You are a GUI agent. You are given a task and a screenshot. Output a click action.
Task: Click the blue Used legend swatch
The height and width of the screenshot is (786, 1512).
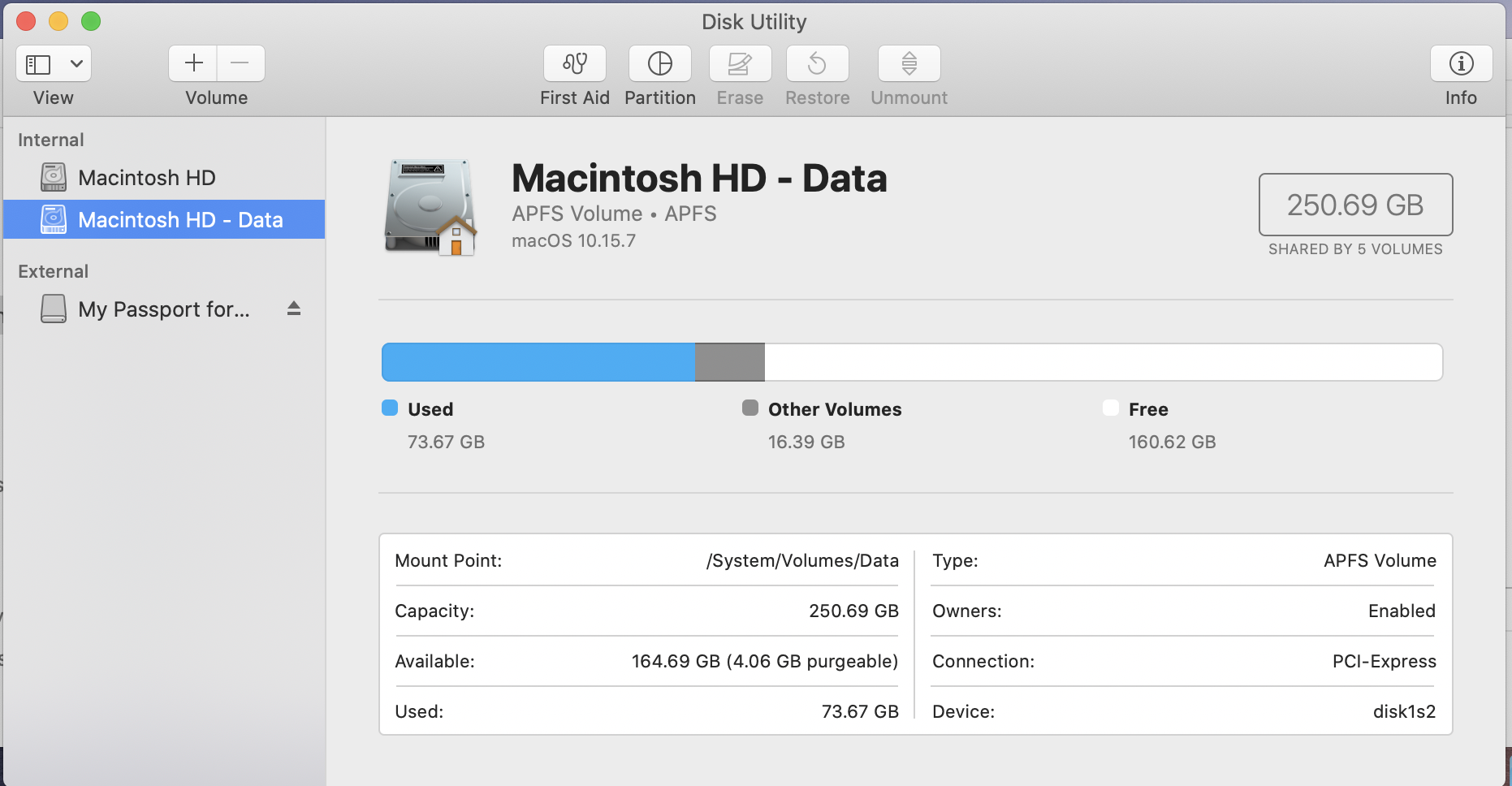point(390,408)
